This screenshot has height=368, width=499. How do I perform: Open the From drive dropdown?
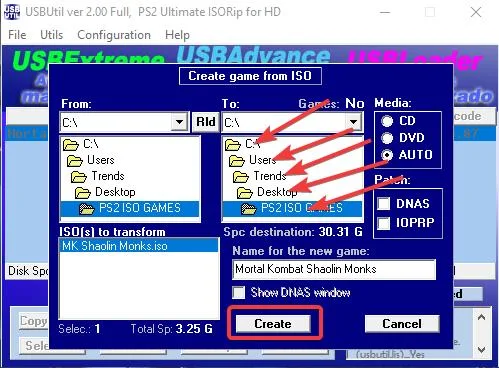coord(179,122)
